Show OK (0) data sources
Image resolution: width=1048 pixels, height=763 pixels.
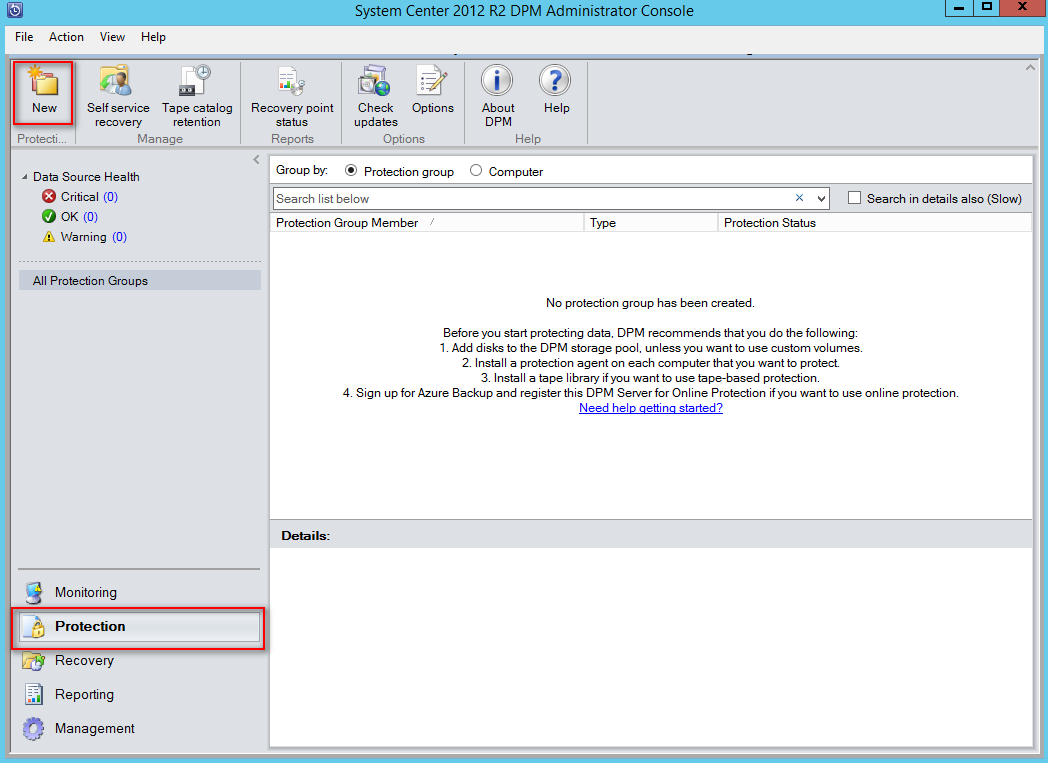[79, 216]
